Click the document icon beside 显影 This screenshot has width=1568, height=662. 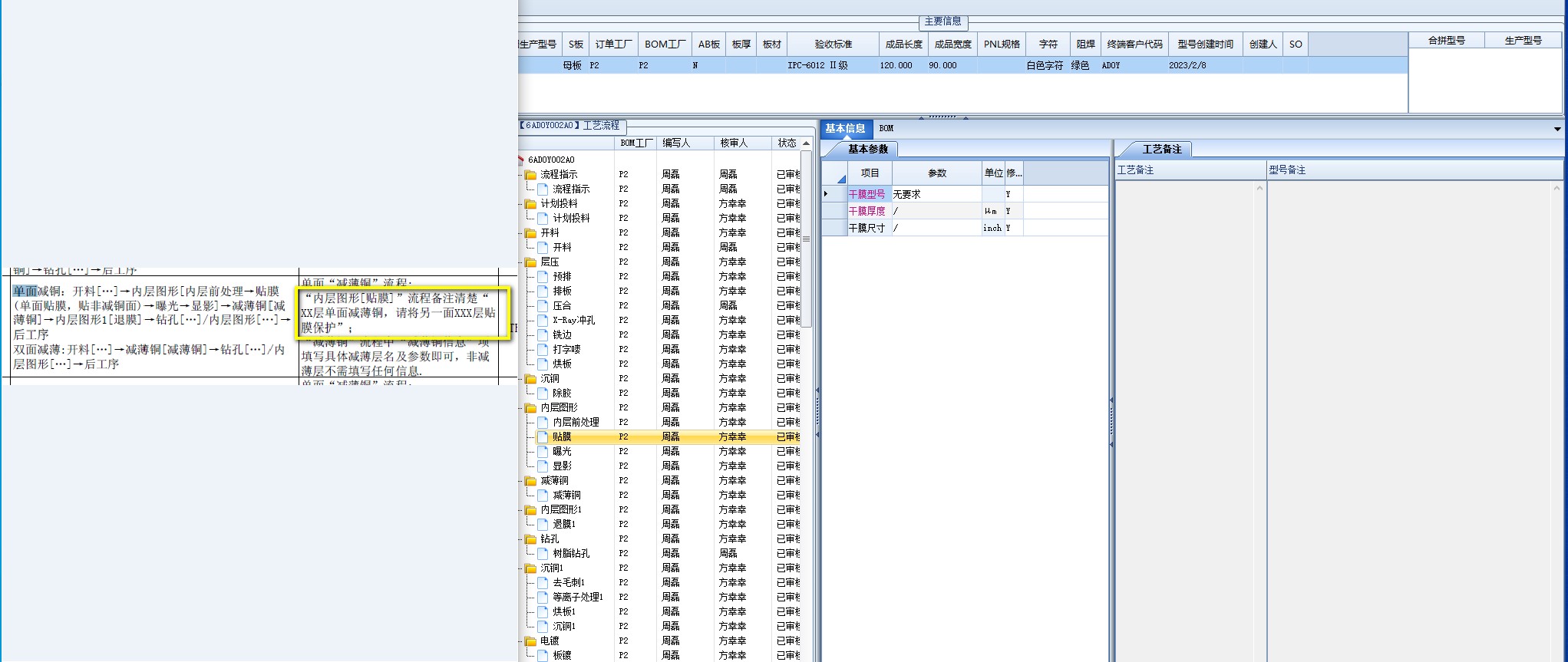pyautogui.click(x=543, y=466)
